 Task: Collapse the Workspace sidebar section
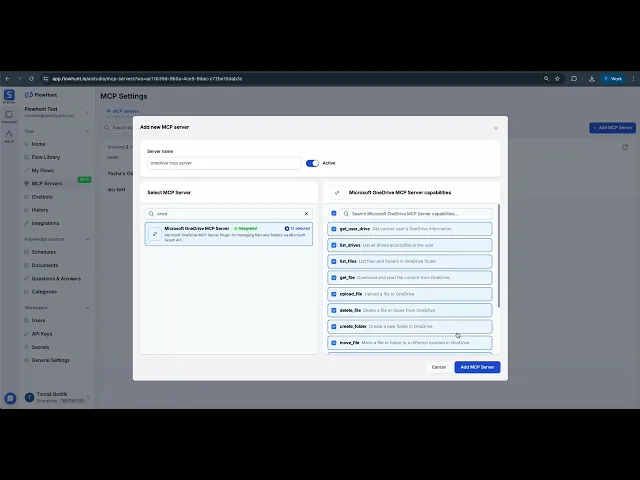pos(87,308)
